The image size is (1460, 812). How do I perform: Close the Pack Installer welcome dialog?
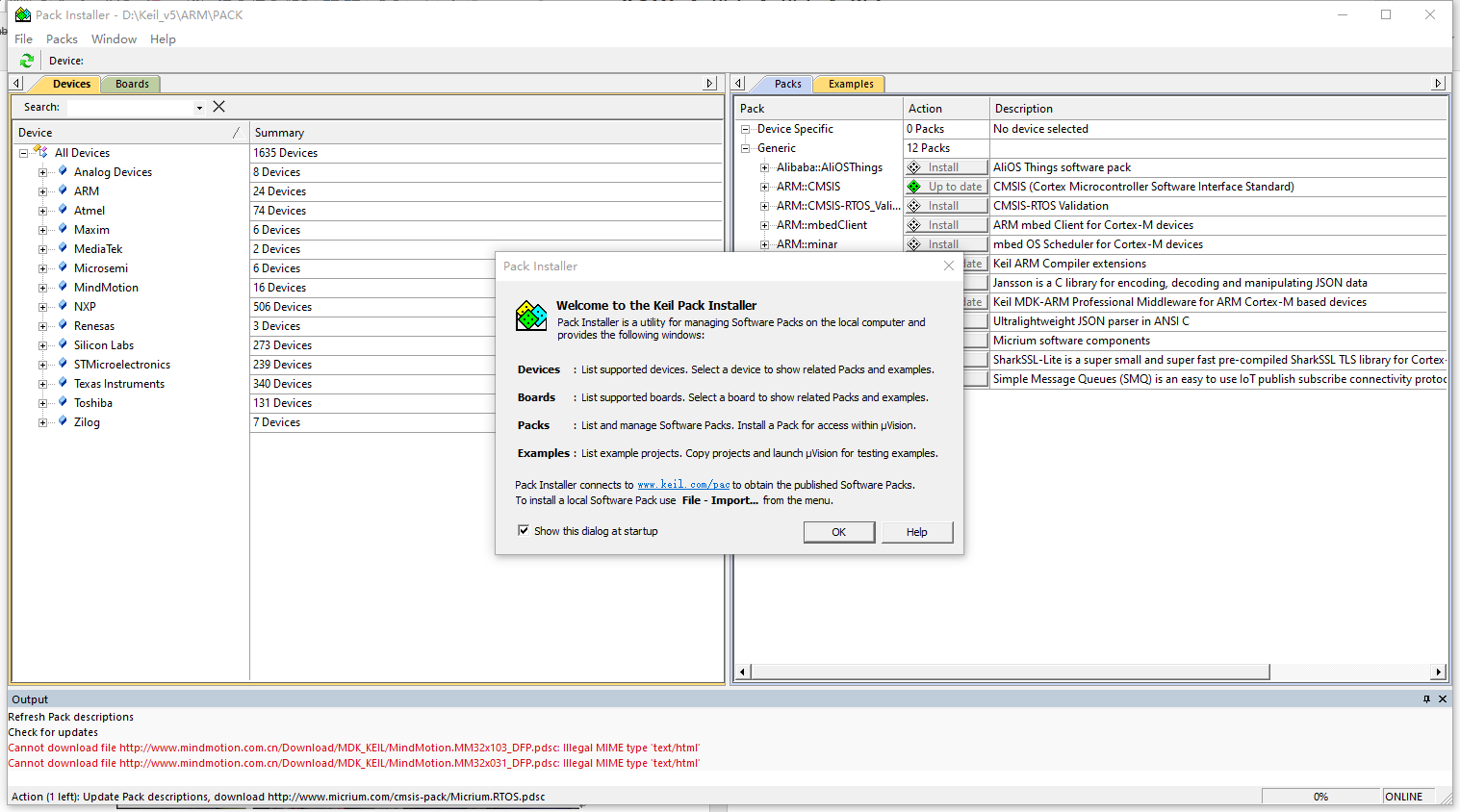(x=949, y=266)
